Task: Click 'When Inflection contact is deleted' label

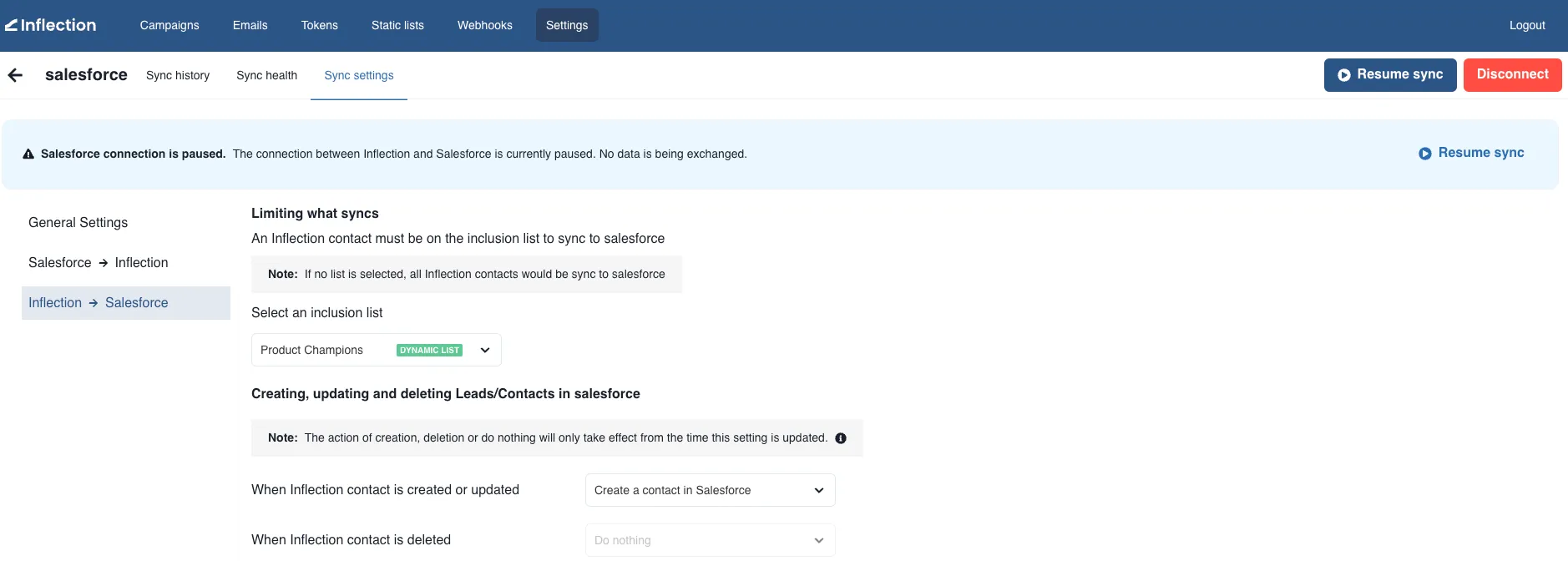Action: point(351,540)
